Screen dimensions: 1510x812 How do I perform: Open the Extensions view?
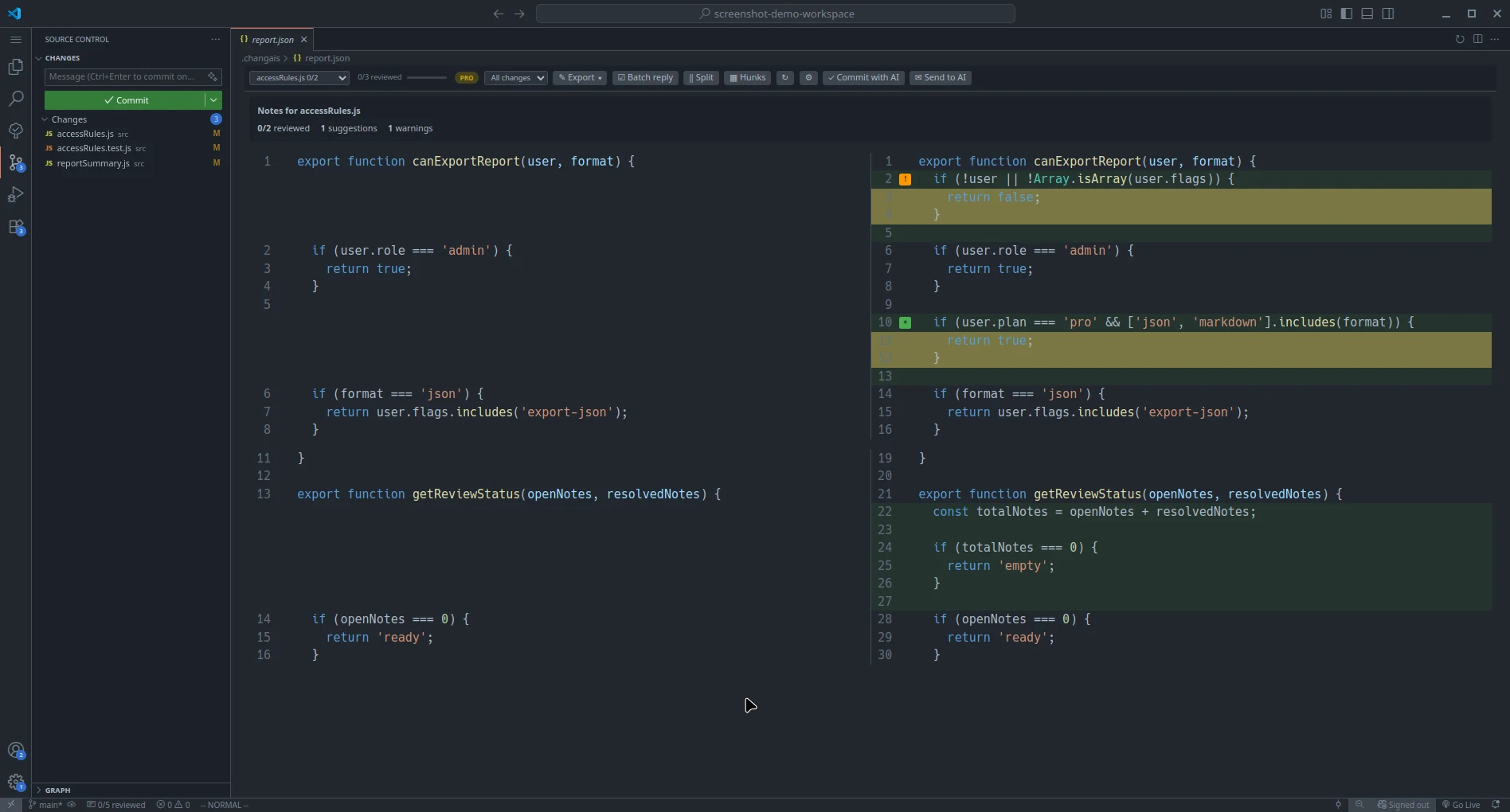point(15,227)
